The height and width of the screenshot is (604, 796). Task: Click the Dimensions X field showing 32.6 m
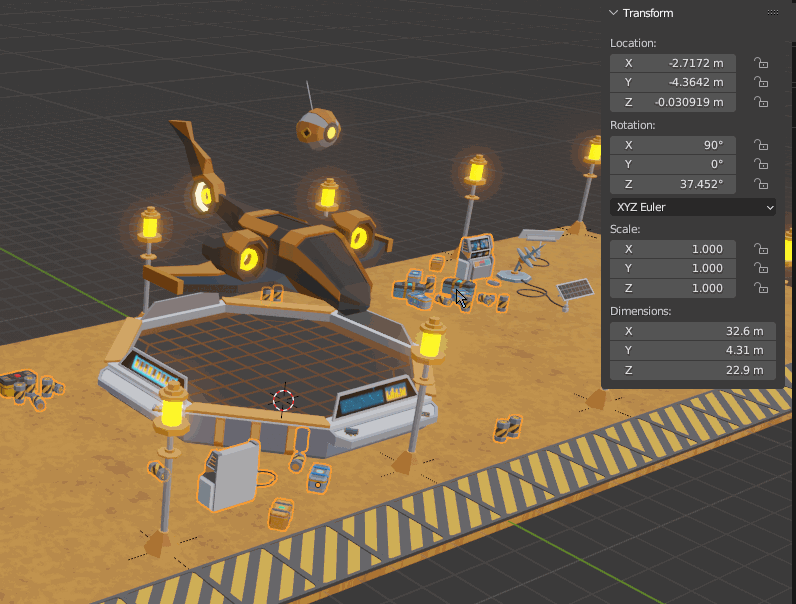[692, 331]
